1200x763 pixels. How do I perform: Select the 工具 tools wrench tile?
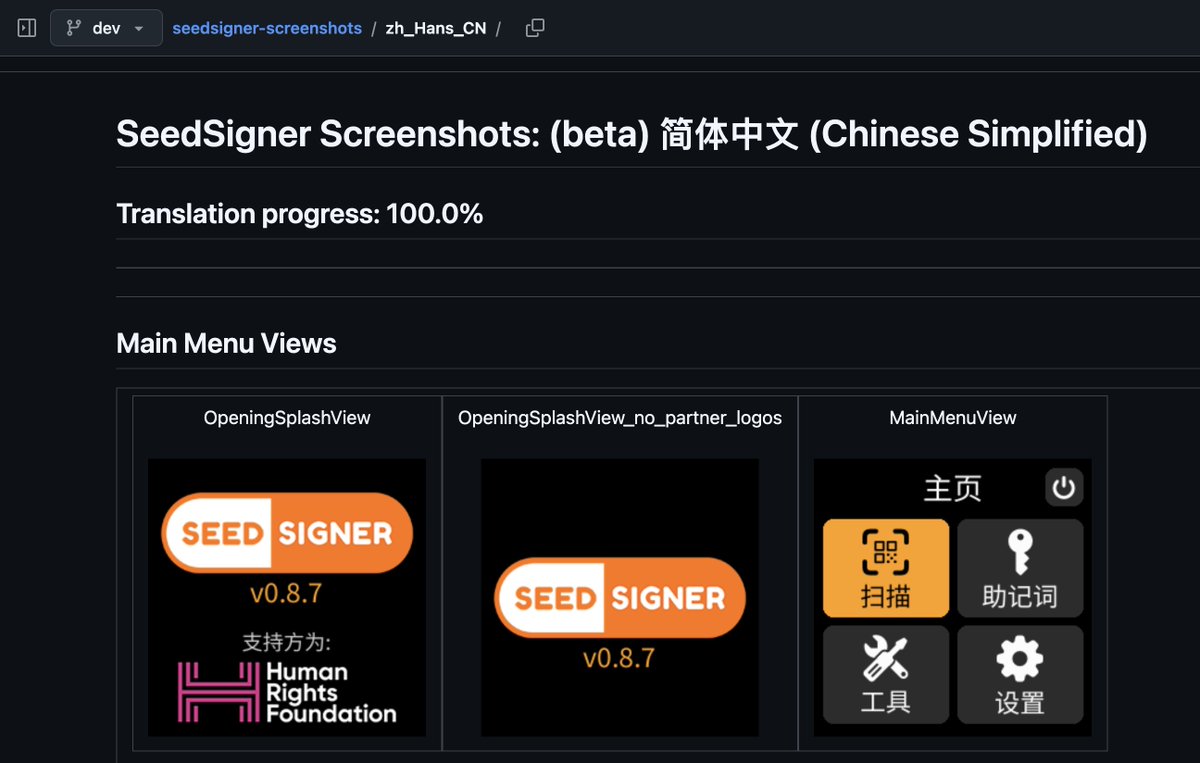pos(886,674)
